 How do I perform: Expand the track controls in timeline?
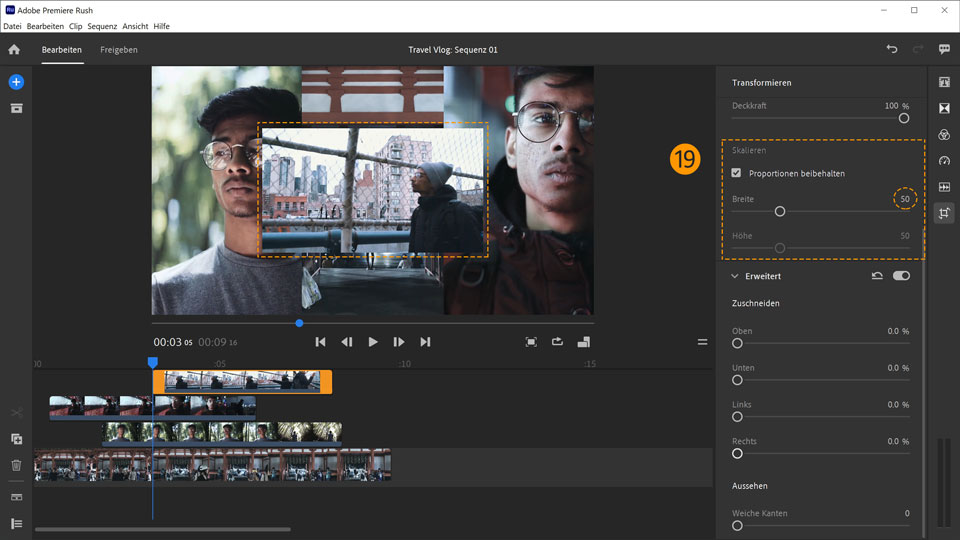[x=16, y=523]
